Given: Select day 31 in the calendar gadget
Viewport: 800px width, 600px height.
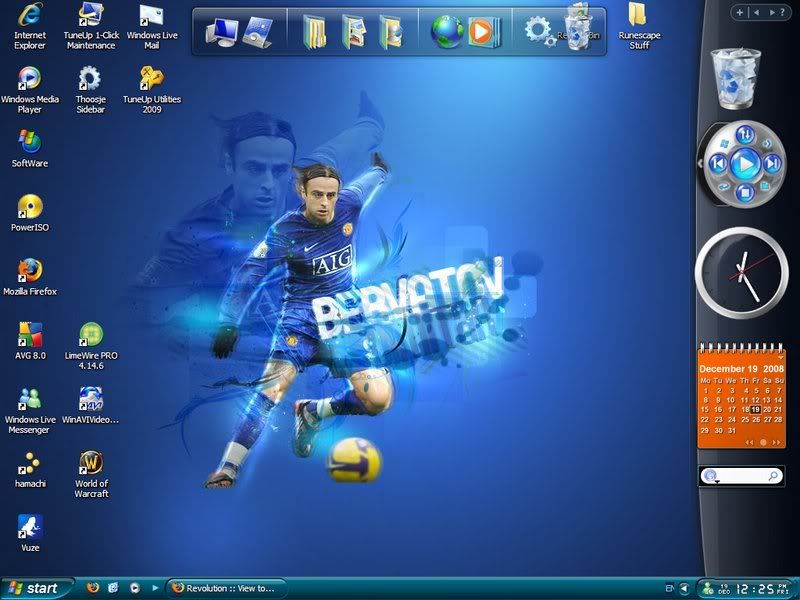Looking at the screenshot, I should click(732, 430).
